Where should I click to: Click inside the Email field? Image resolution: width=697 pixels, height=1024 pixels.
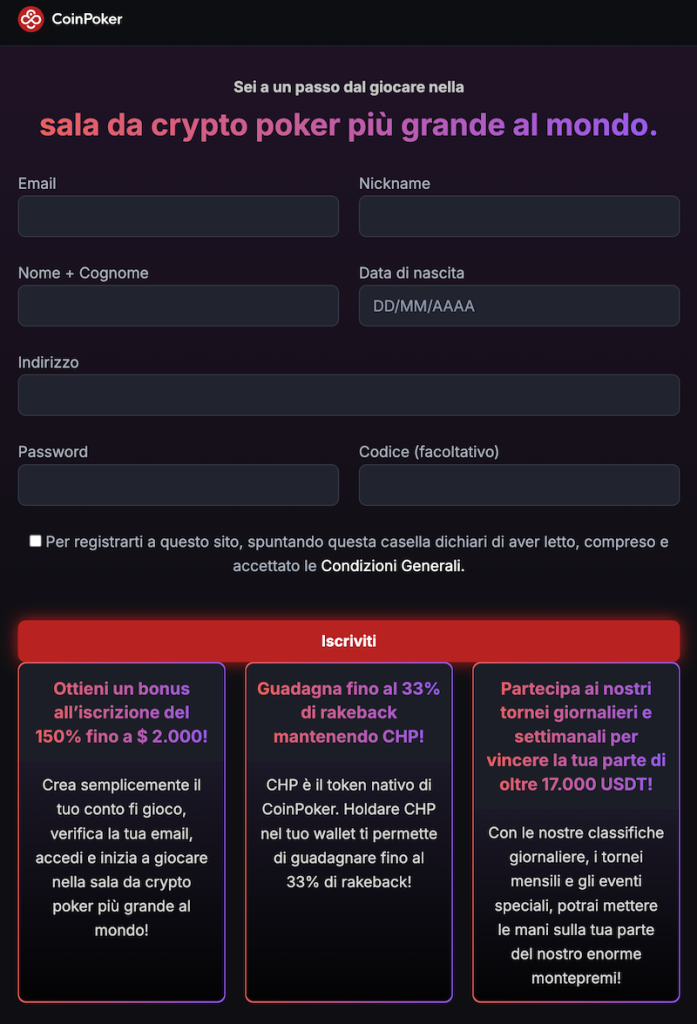(178, 216)
